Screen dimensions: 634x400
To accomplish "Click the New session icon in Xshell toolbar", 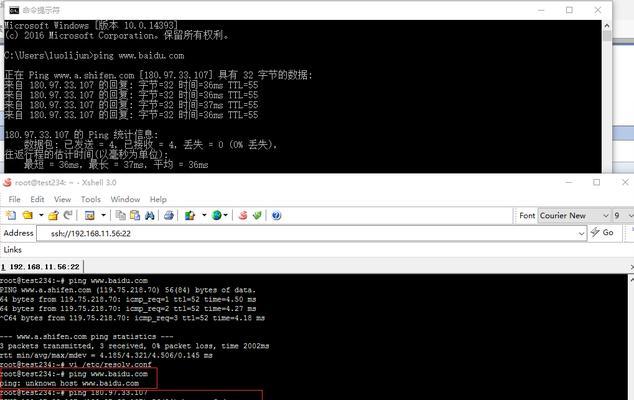I will point(11,215).
